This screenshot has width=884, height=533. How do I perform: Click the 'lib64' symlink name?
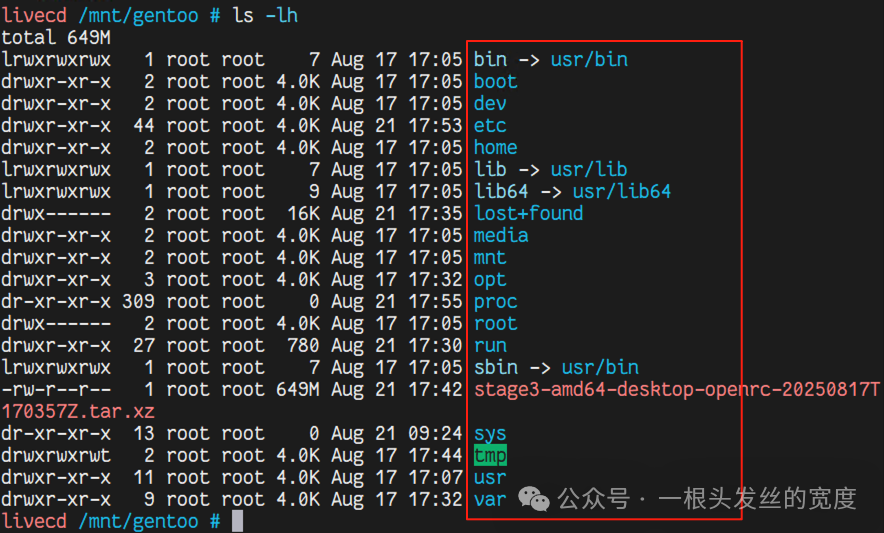(x=501, y=192)
